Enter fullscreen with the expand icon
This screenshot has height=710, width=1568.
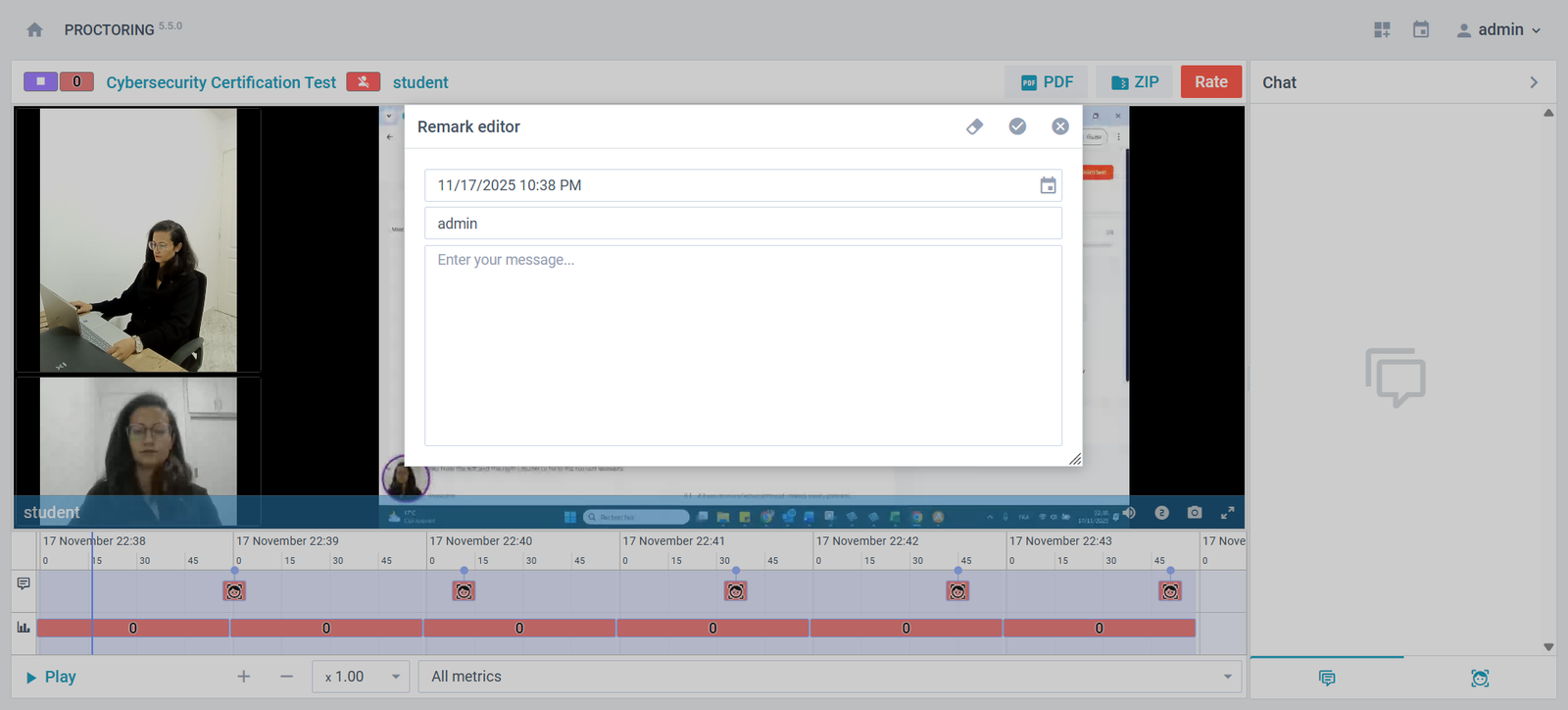tap(1227, 513)
